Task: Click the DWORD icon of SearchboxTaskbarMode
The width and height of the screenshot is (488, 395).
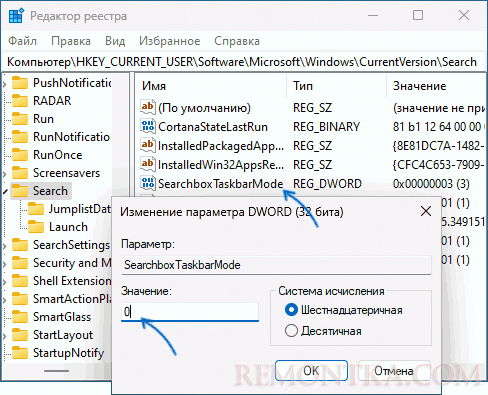Action: (148, 183)
